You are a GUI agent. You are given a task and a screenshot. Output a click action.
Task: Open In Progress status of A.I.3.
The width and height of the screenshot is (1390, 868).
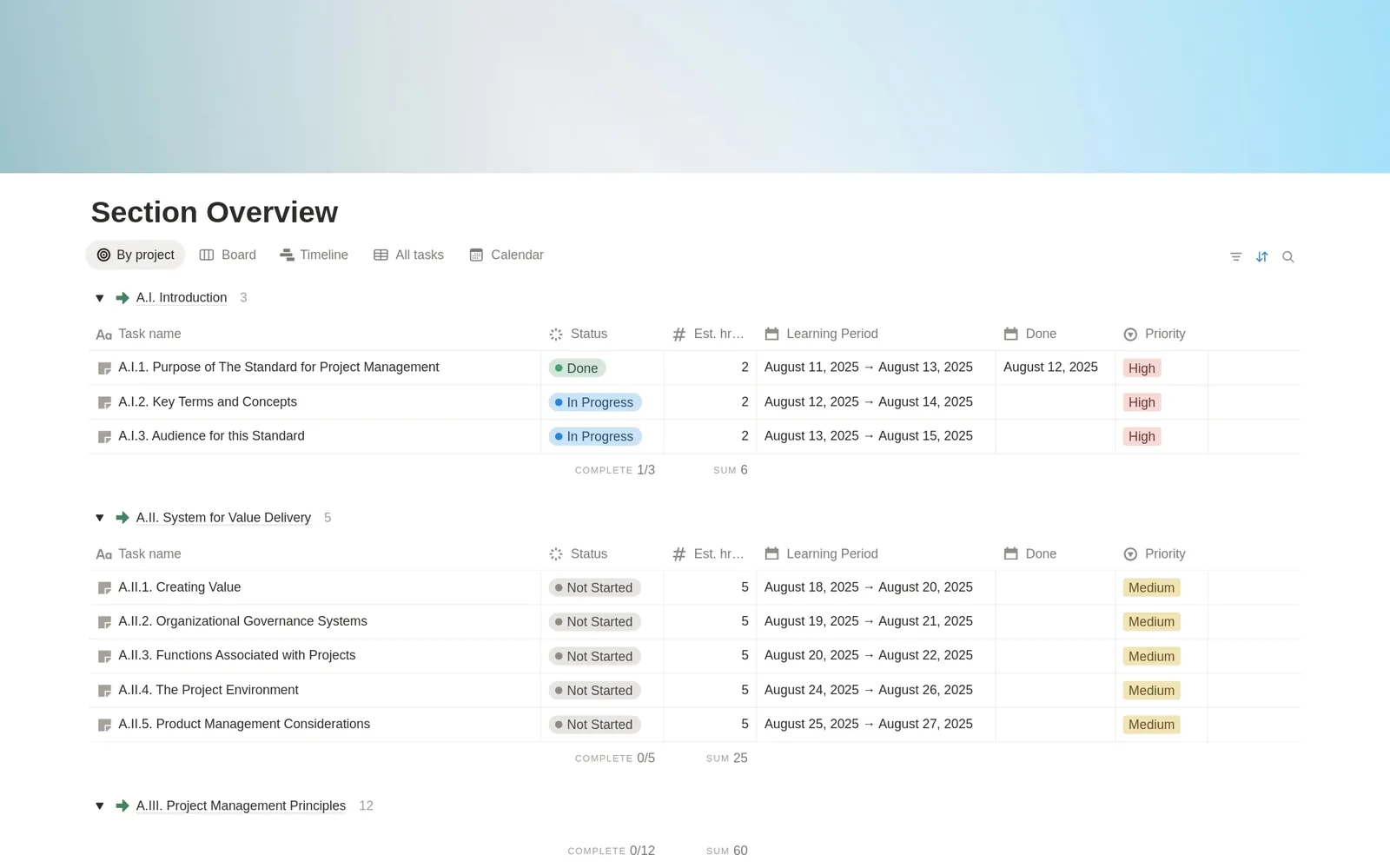click(595, 436)
